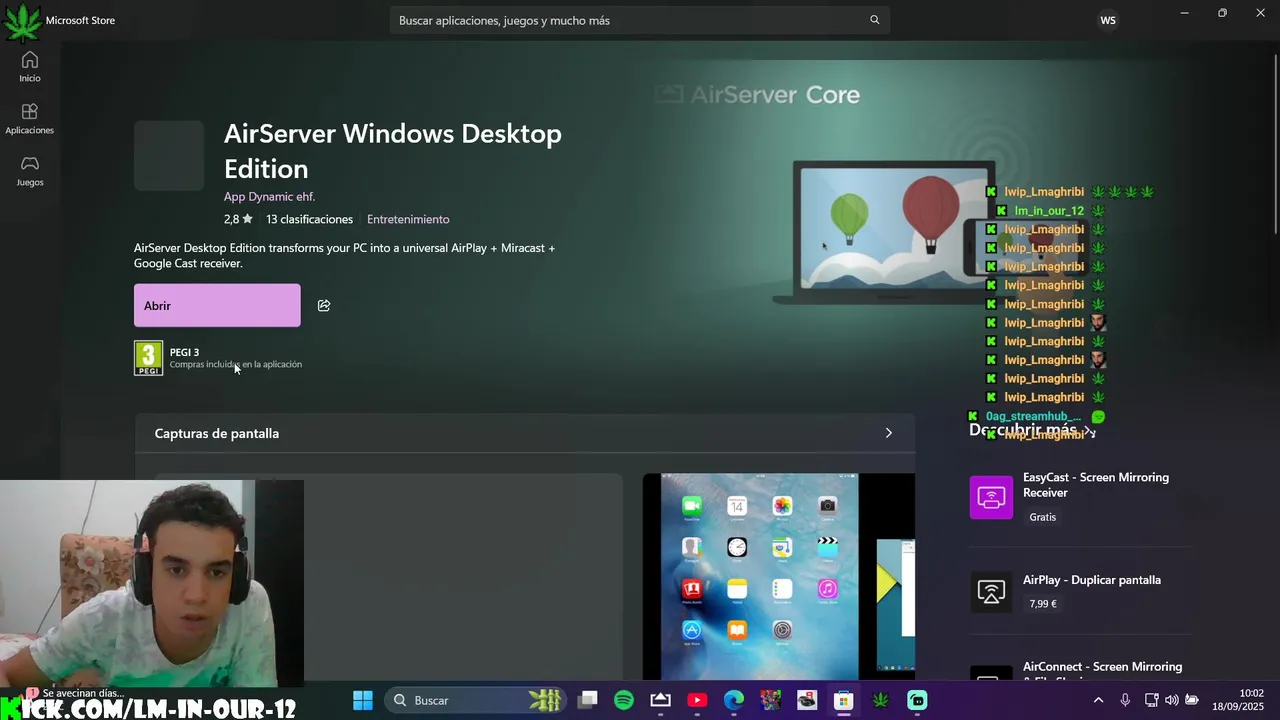Image resolution: width=1280 pixels, height=720 pixels.
Task: Show hidden system tray icons
Action: click(1098, 700)
